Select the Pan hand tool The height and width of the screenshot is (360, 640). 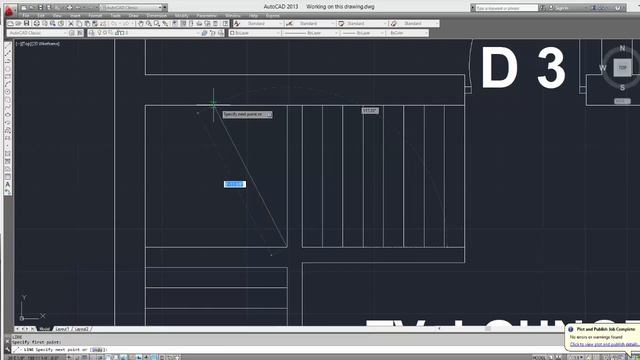pos(141,24)
